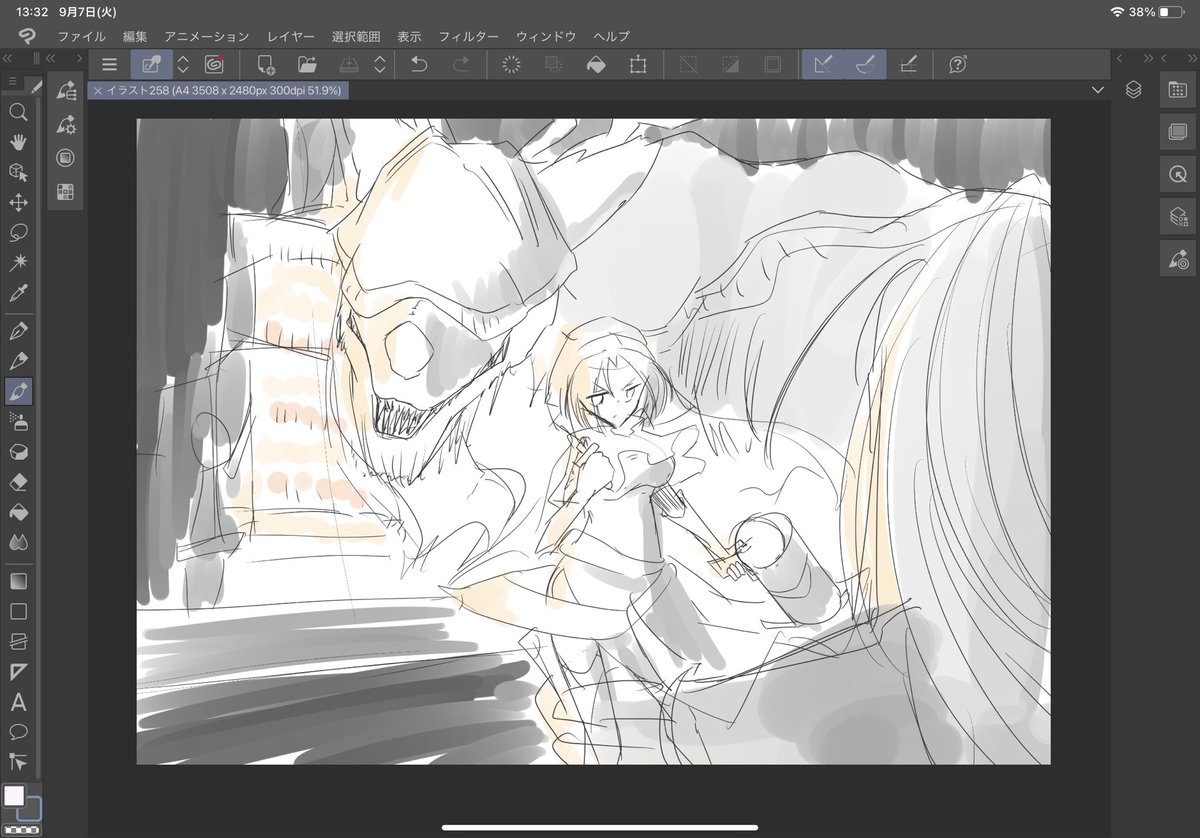The height and width of the screenshot is (838, 1200).
Task: Open the command bar hamburger menu
Action: (109, 64)
